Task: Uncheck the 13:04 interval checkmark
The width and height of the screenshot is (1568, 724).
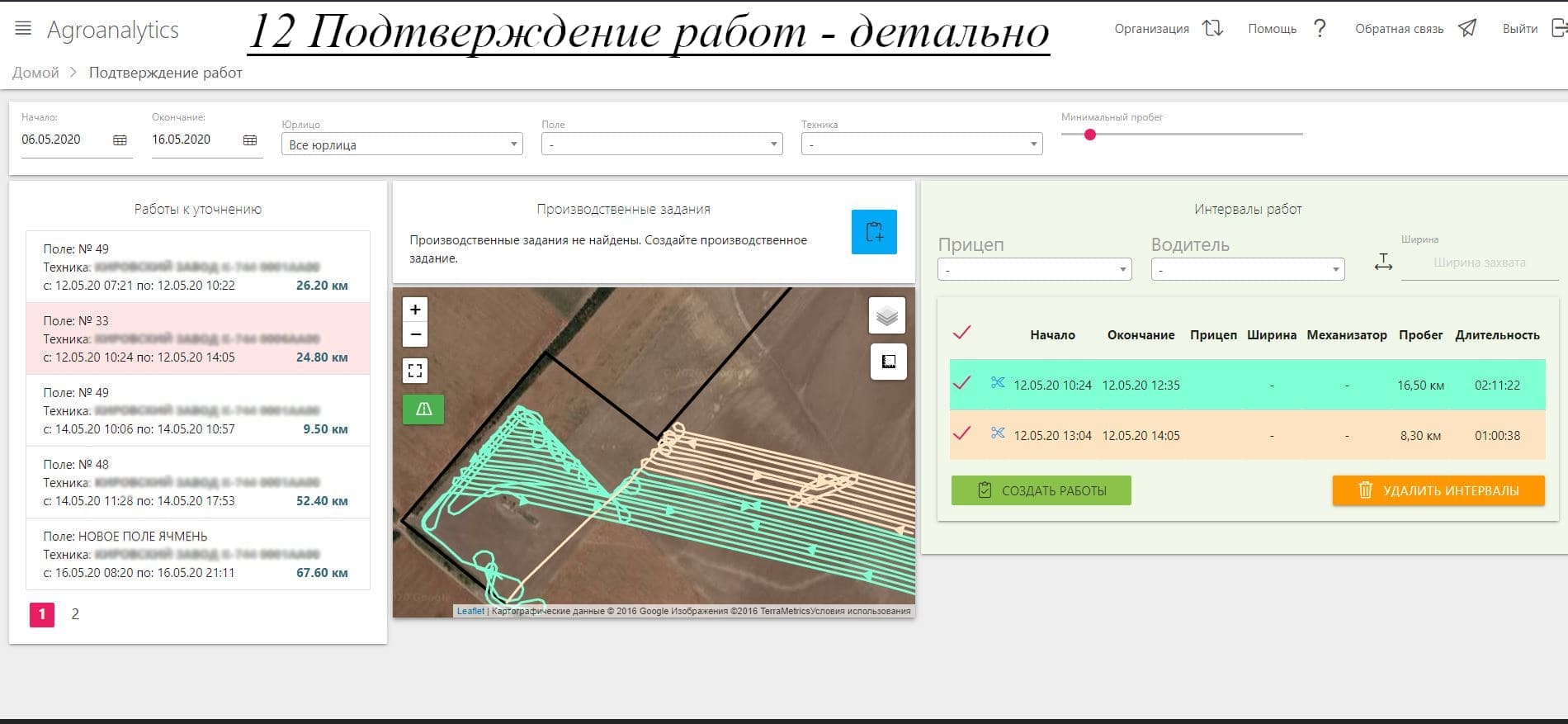Action: (961, 433)
